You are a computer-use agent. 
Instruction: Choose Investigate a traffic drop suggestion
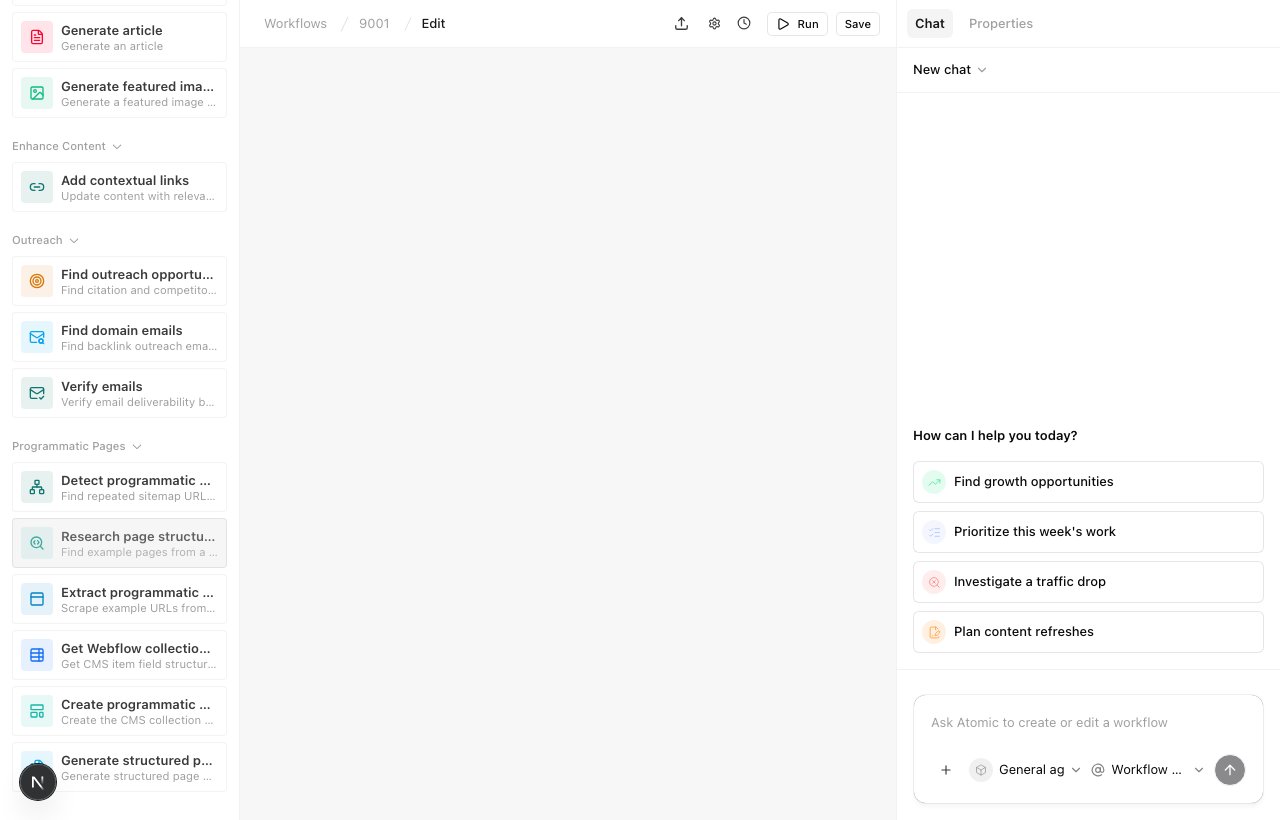[1088, 582]
